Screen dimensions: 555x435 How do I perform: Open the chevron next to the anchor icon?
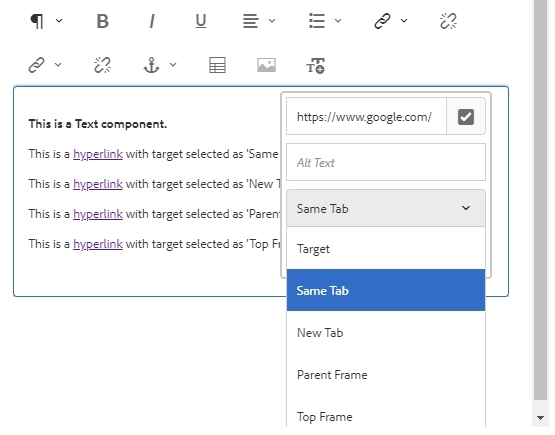(x=173, y=64)
